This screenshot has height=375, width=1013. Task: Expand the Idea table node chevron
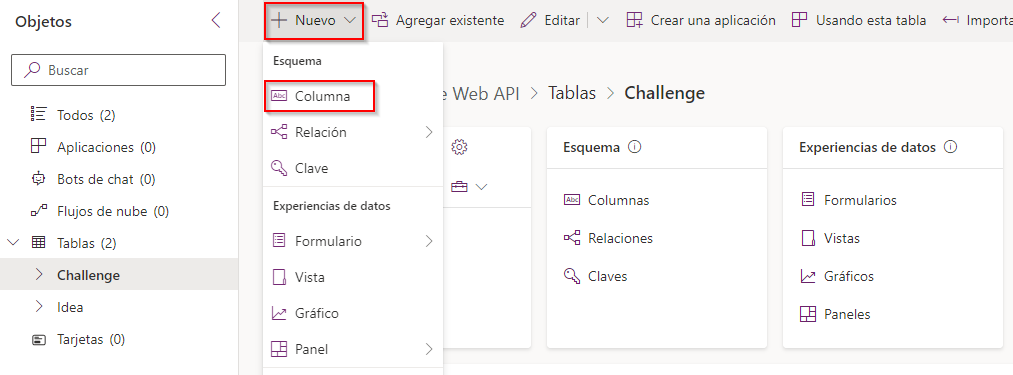(38, 307)
